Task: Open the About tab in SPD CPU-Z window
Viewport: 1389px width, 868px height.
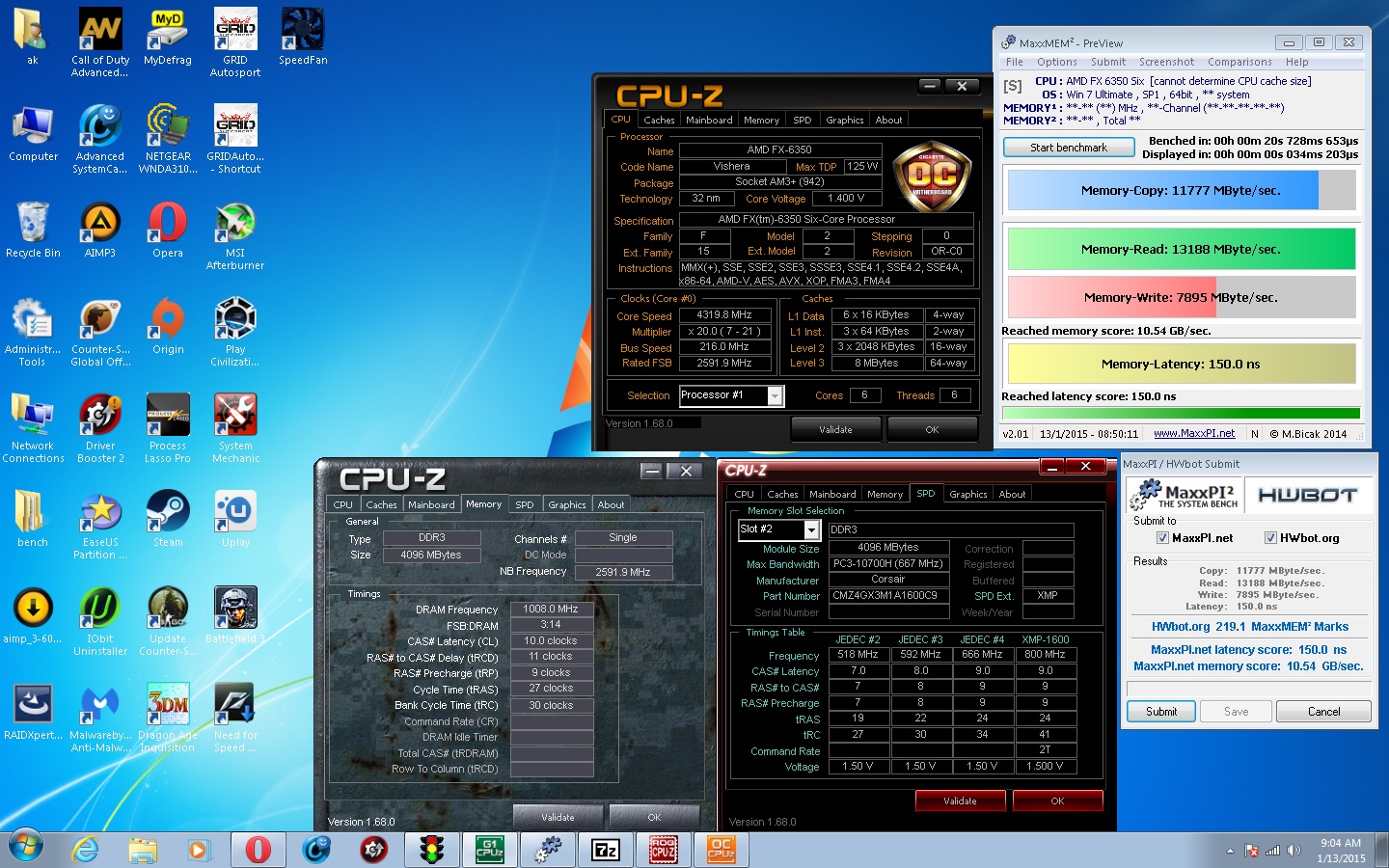Action: tap(1012, 494)
